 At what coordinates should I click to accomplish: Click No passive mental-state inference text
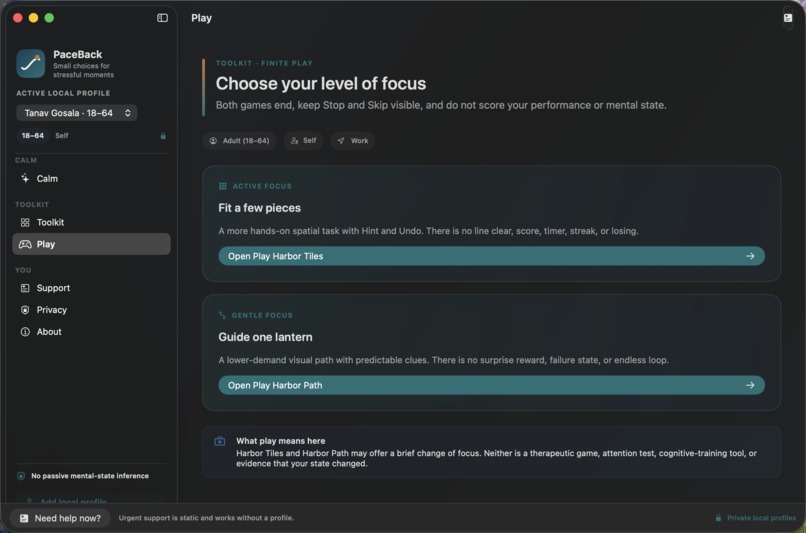[x=90, y=476]
